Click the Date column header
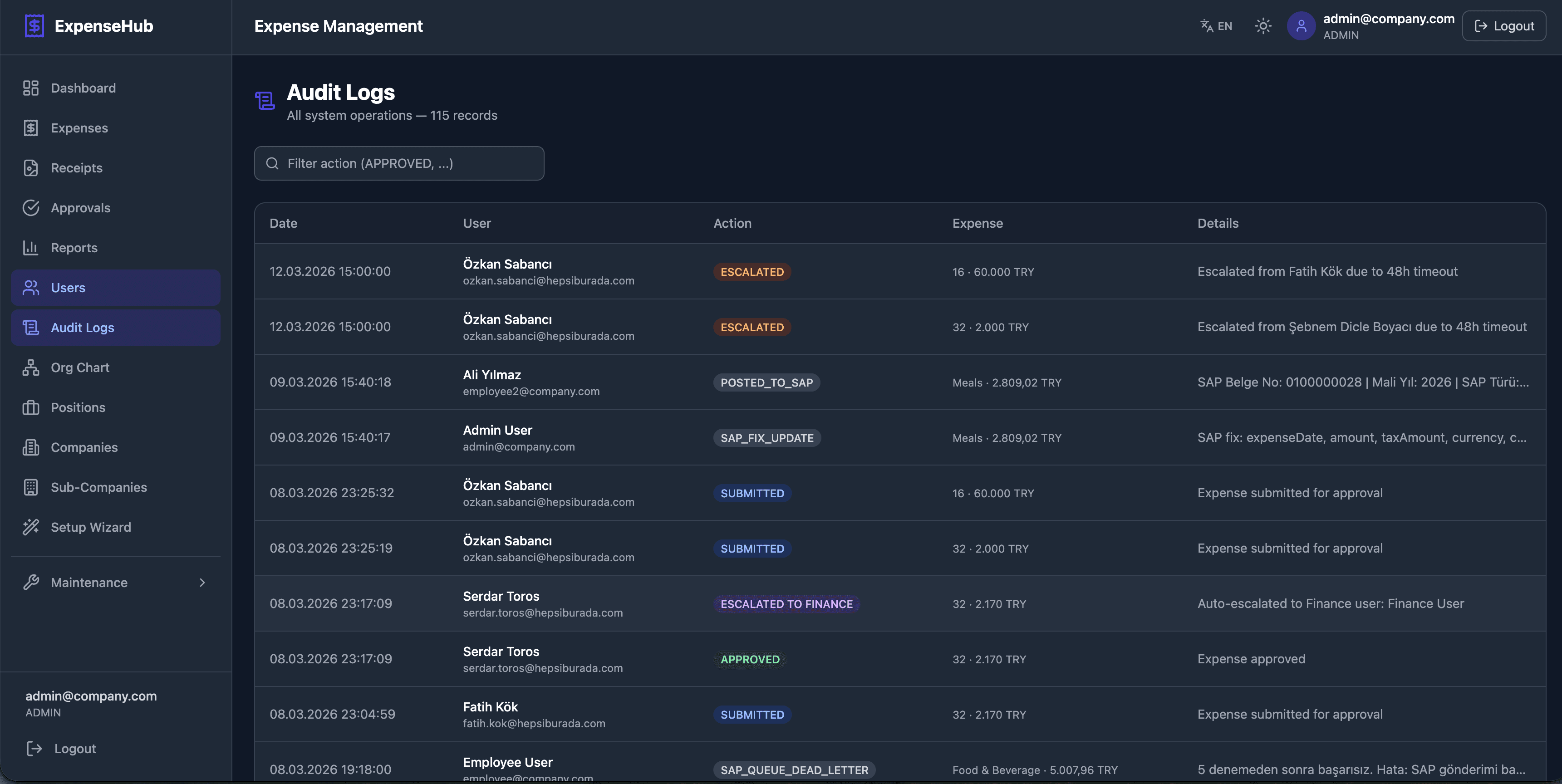The height and width of the screenshot is (784, 1562). [x=283, y=223]
